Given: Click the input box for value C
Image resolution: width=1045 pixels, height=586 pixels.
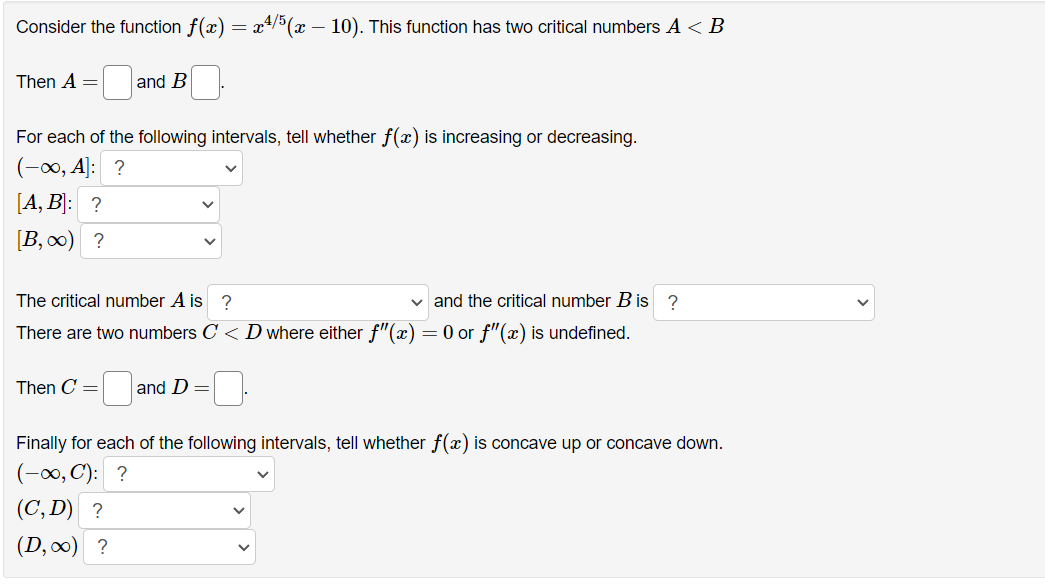Looking at the screenshot, I should 116,388.
